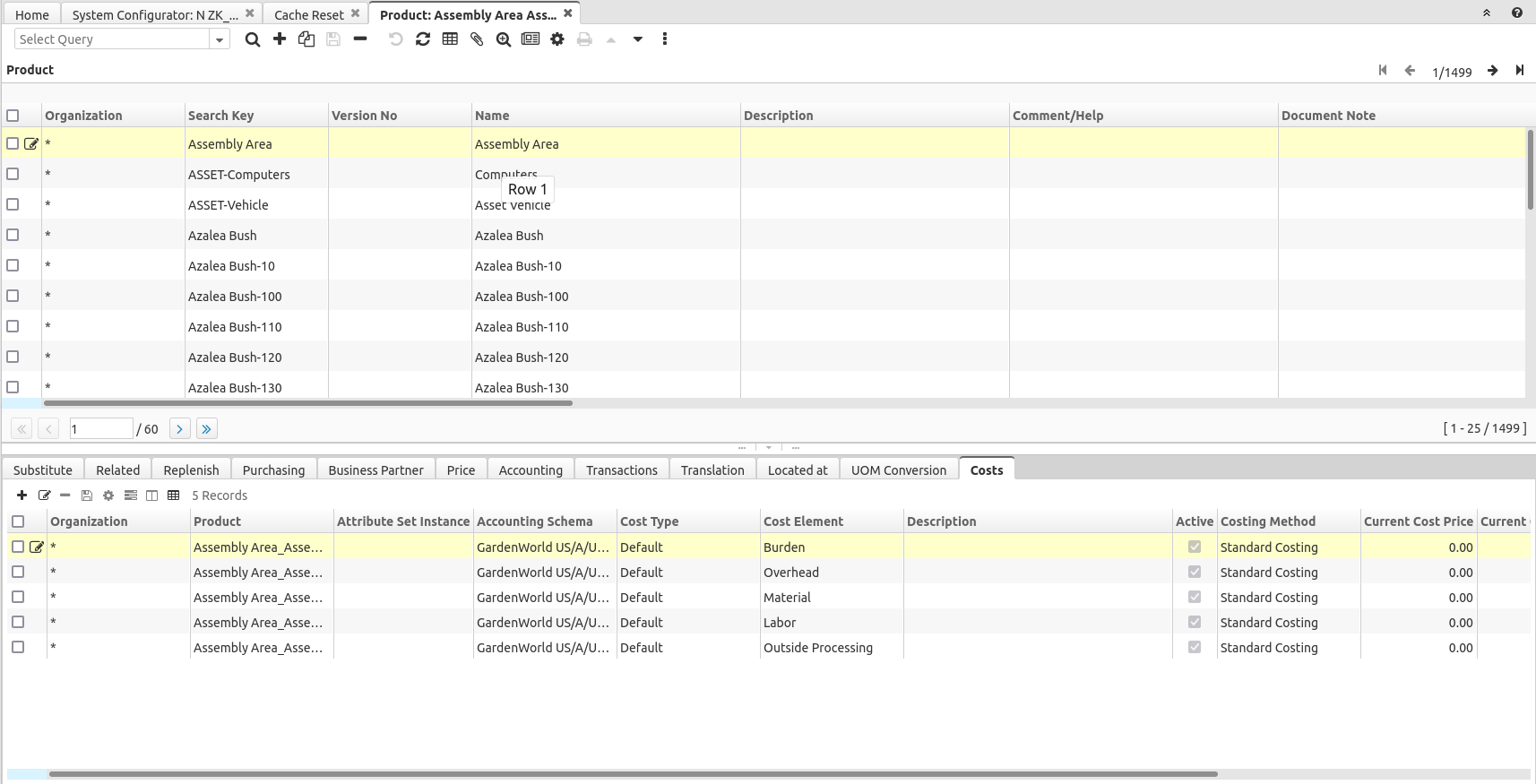Click the Find Record magnifier icon
The width and height of the screenshot is (1536, 784).
point(253,39)
